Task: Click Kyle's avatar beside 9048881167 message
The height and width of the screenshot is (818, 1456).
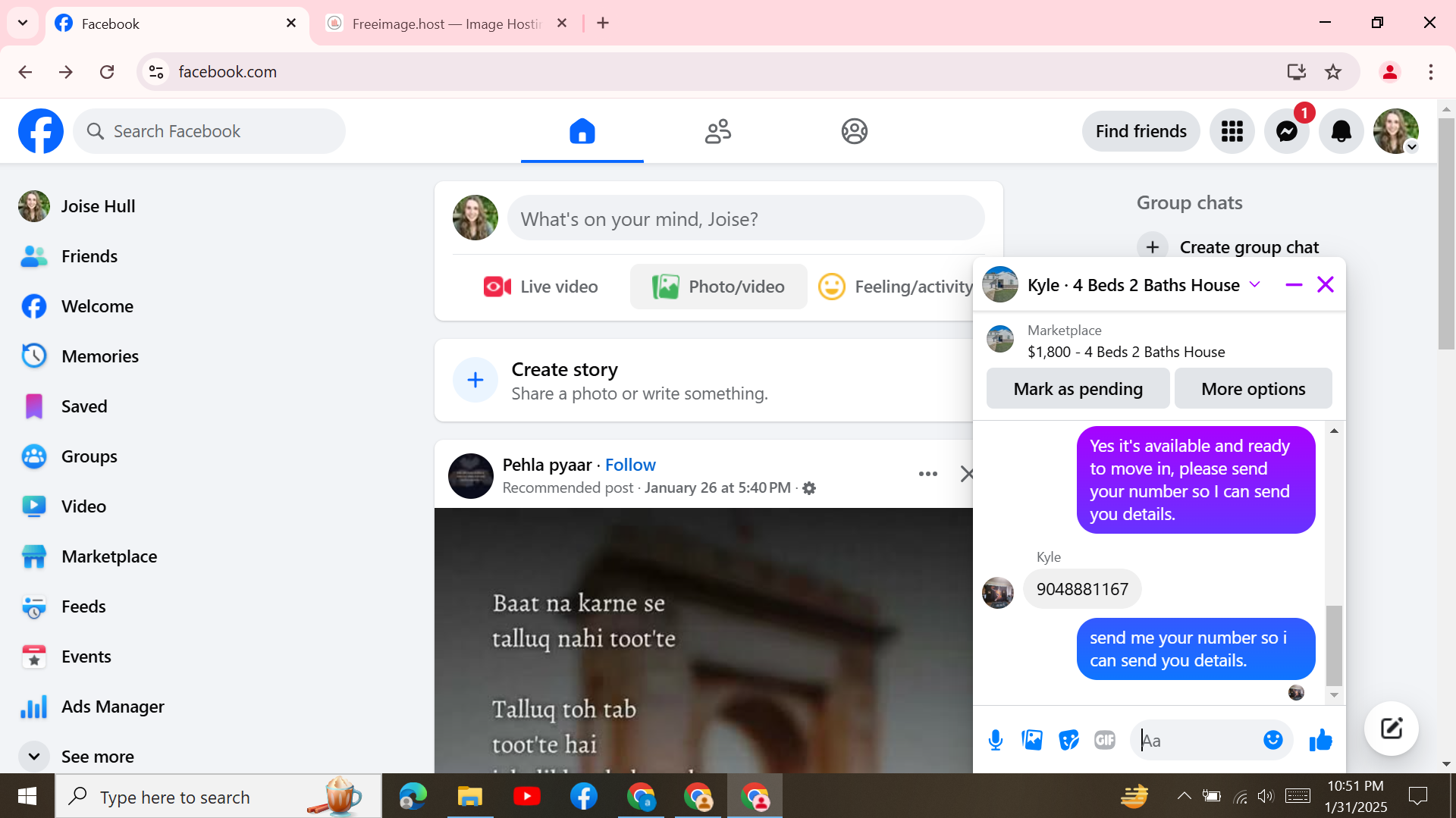Action: pos(998,592)
